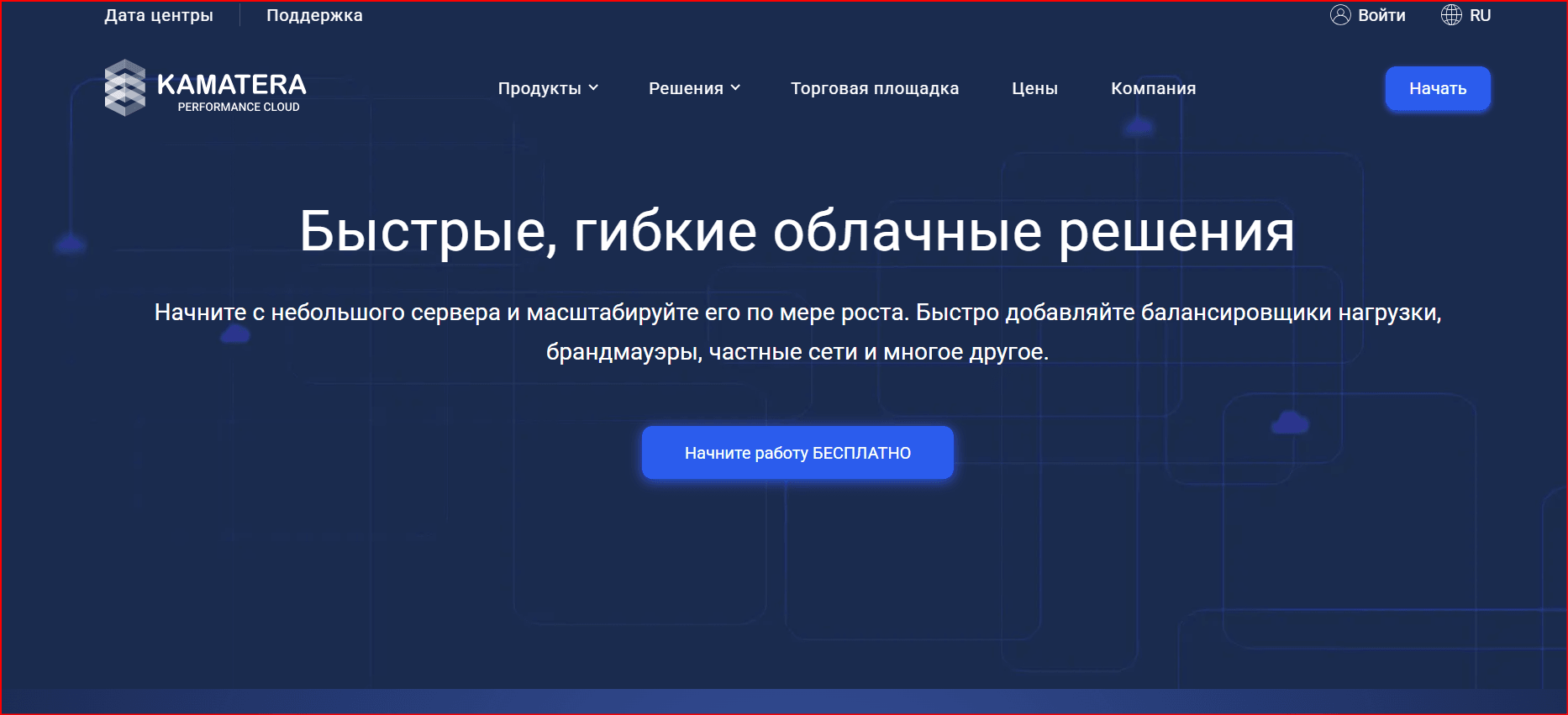
Task: Open the Цены pricing page
Action: point(1034,88)
